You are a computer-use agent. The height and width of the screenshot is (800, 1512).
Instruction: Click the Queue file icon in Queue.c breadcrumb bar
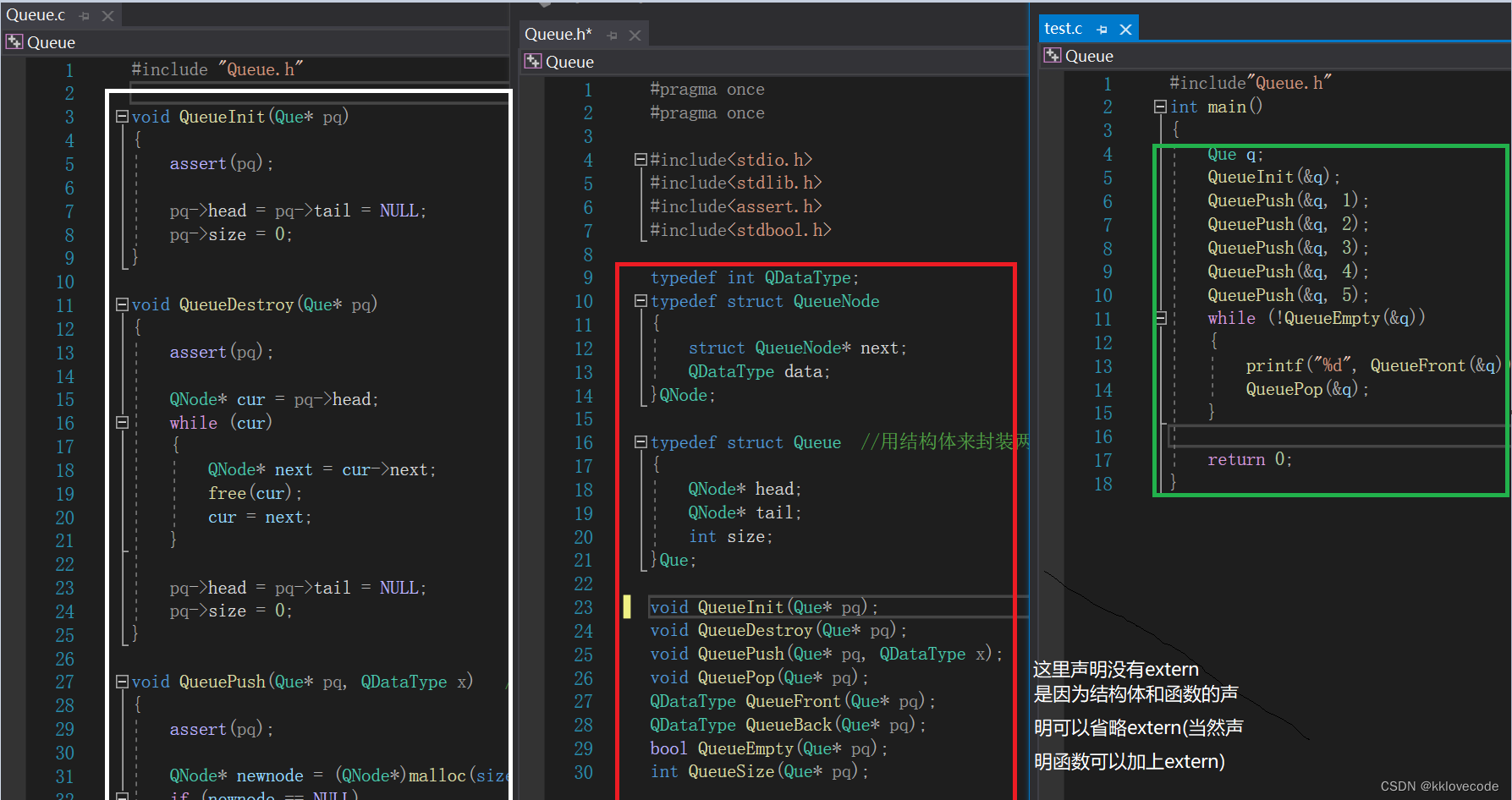[14, 41]
